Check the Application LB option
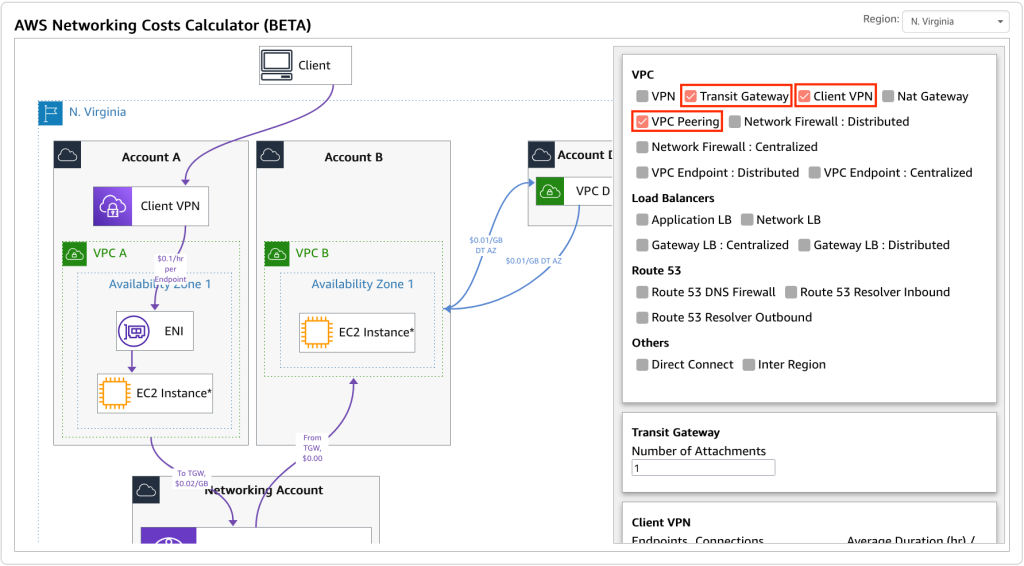This screenshot has width=1024, height=566. 642,219
